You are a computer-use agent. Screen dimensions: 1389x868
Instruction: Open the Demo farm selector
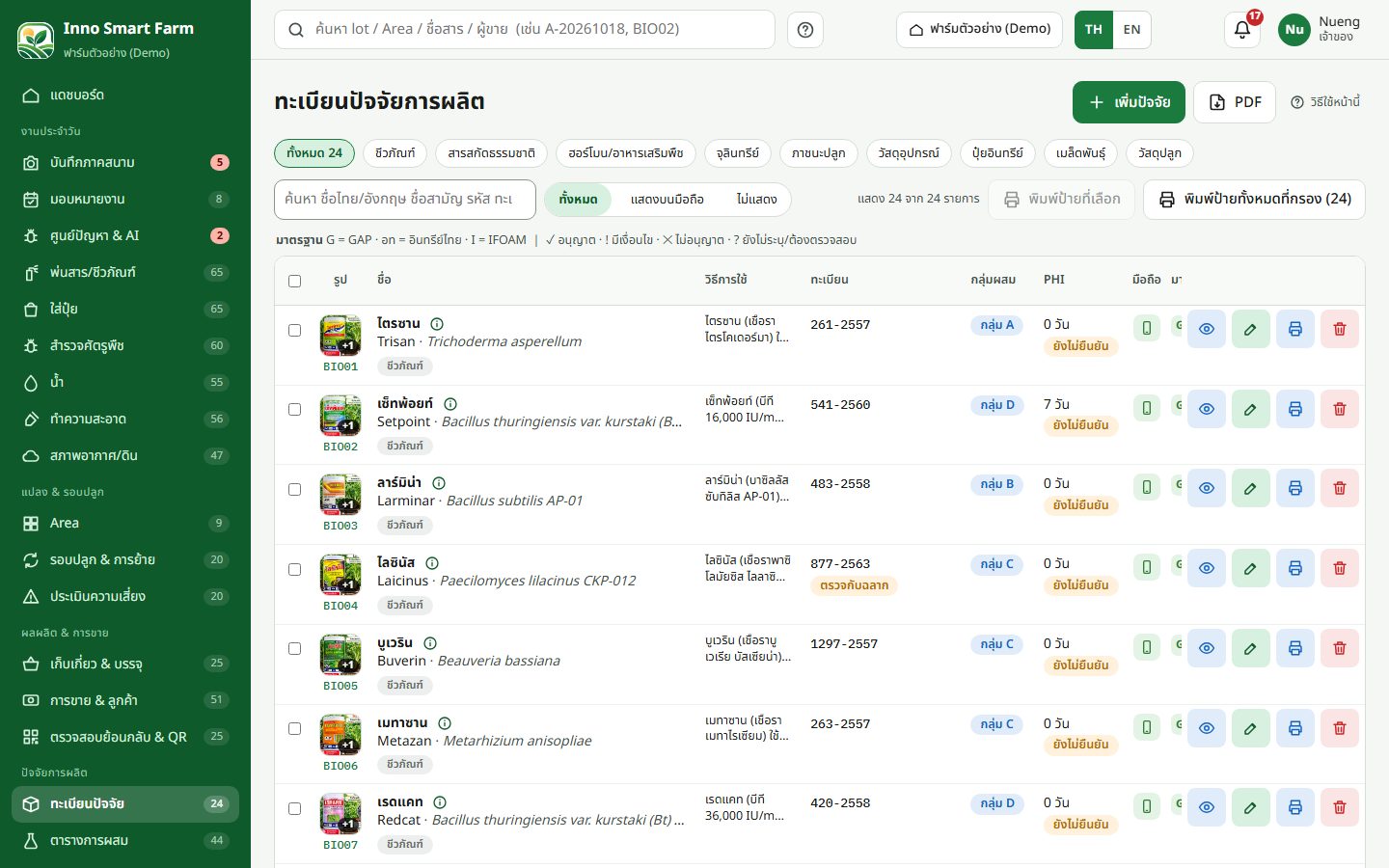point(979,30)
